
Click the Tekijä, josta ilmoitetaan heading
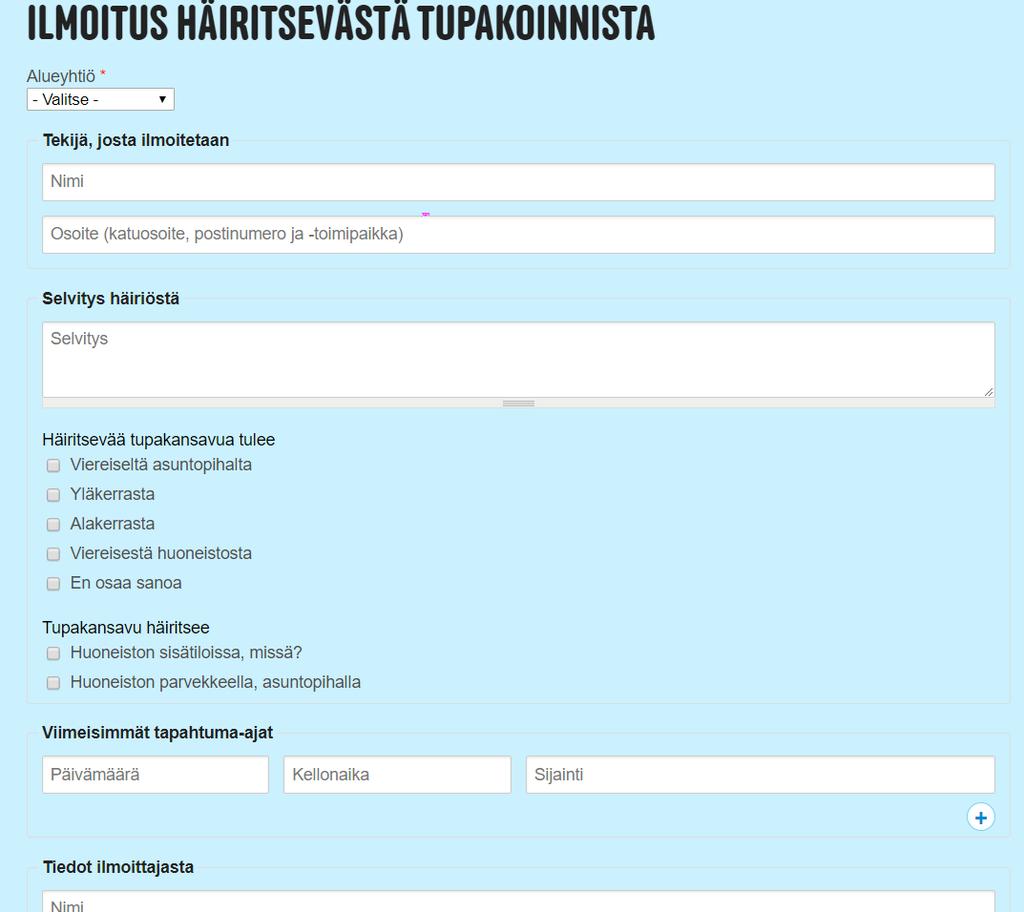tap(136, 140)
